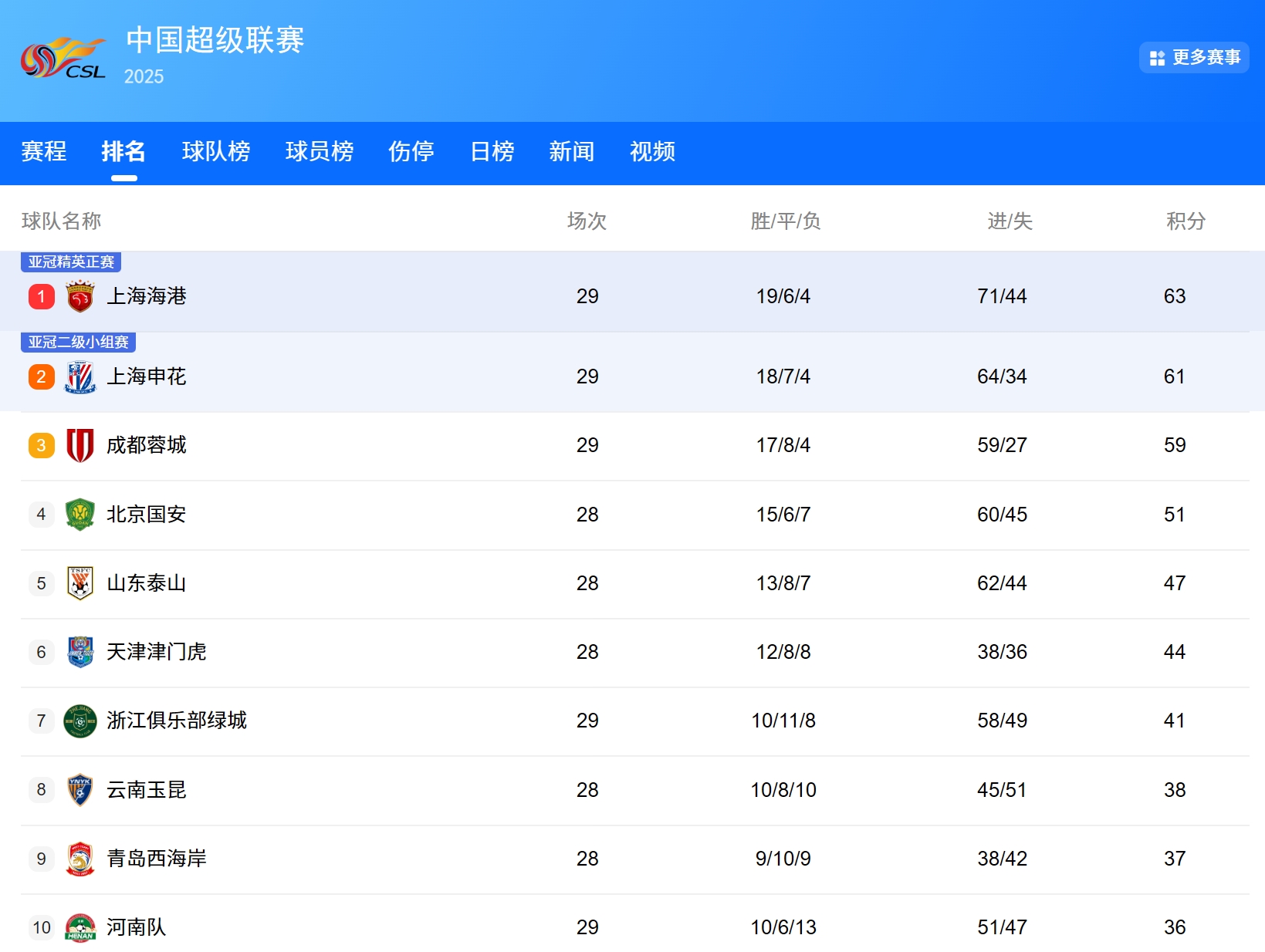
Task: Click the 10/11/8 record for 浙江俱乐部绿城
Action: tap(783, 721)
